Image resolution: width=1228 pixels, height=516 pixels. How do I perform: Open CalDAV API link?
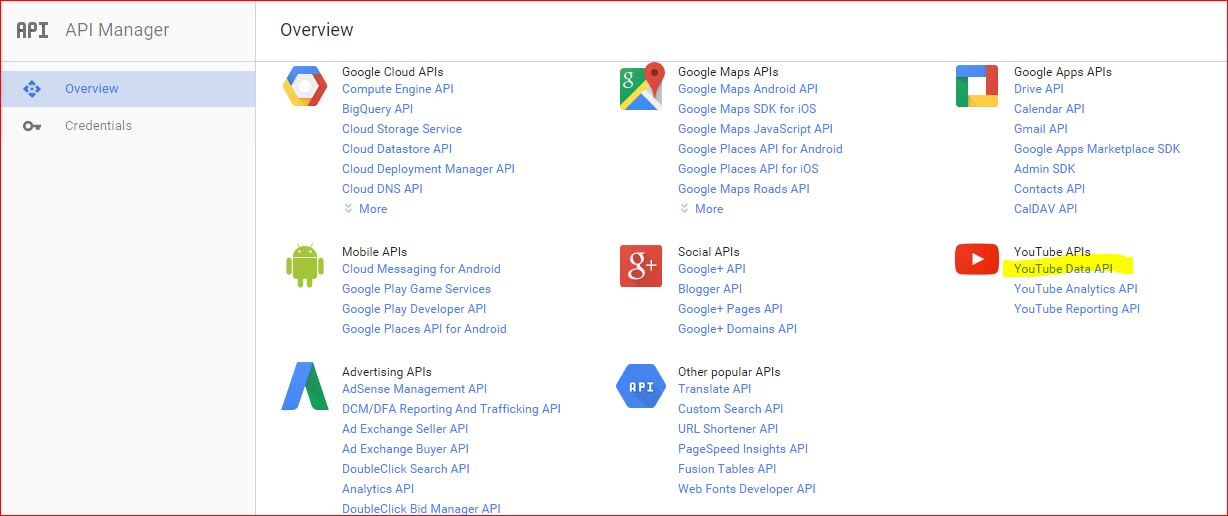pos(1045,209)
